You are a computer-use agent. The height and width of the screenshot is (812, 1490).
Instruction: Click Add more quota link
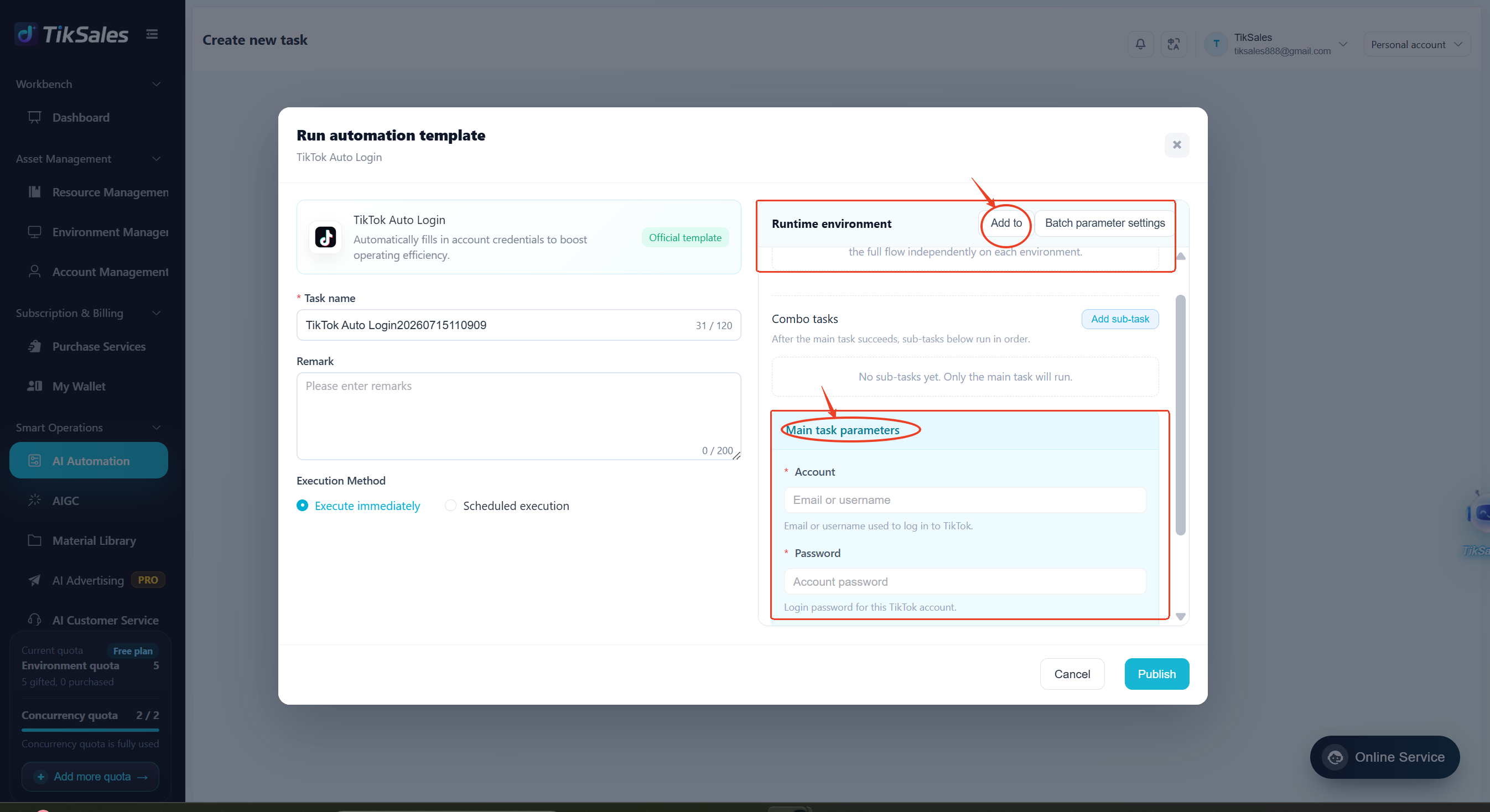pos(90,777)
